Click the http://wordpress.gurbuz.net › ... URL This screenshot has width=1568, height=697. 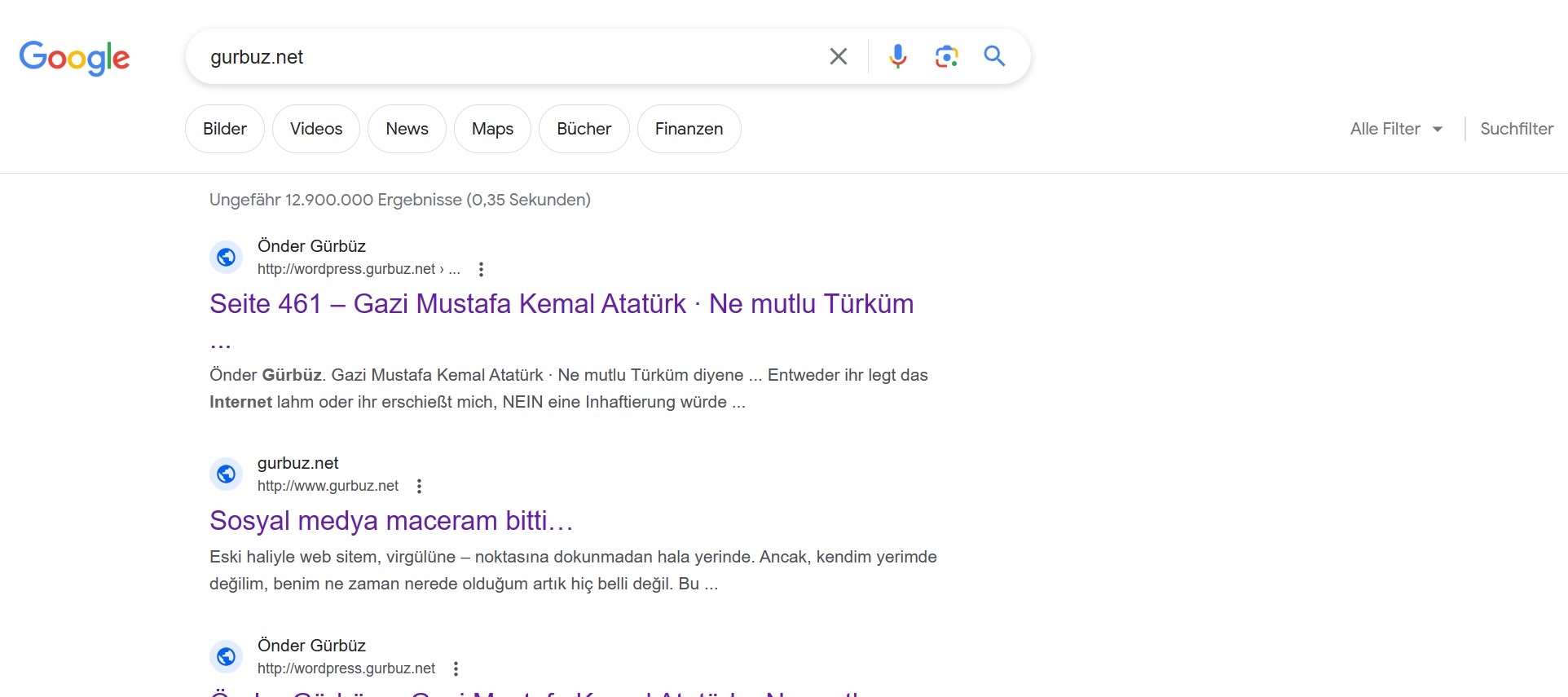point(359,269)
